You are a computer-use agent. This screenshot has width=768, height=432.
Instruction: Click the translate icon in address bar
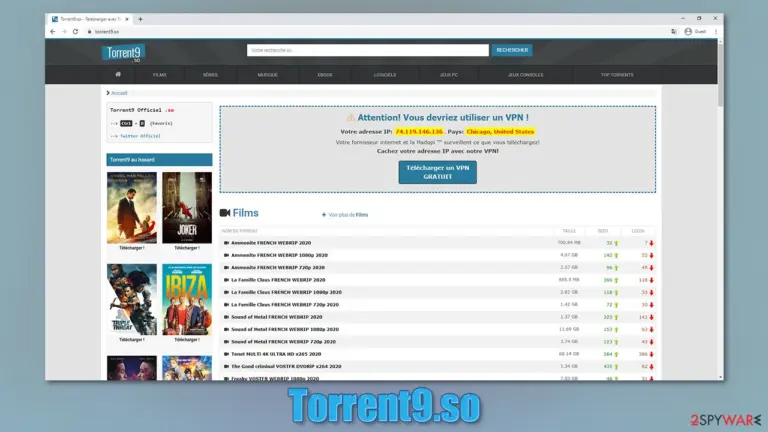coord(674,31)
